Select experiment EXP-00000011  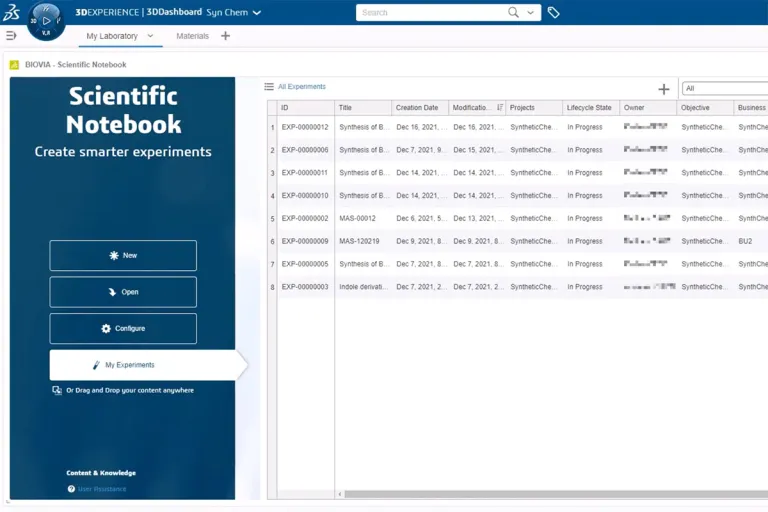(305, 172)
